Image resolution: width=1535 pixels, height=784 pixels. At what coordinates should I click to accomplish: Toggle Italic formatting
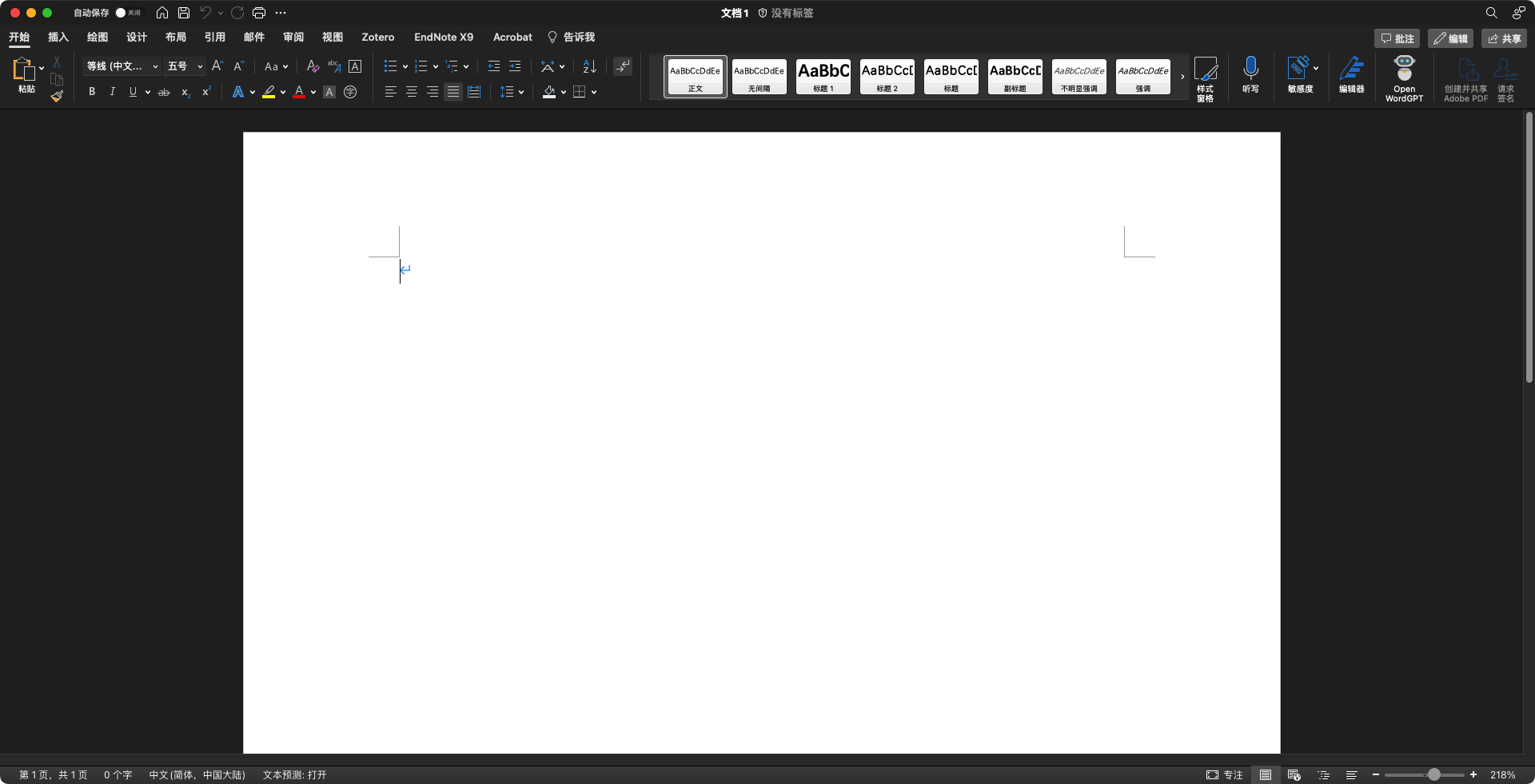[113, 92]
